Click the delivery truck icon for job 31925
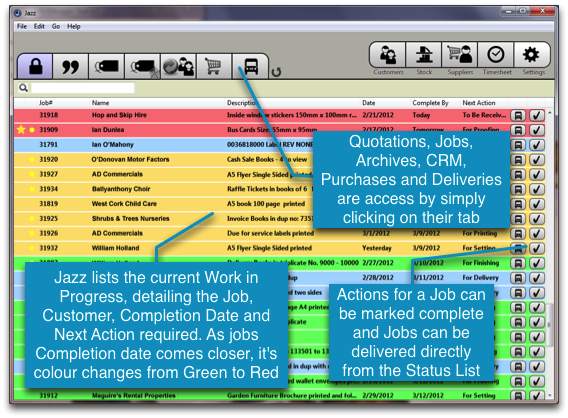Image resolution: width=568 pixels, height=418 pixels. pyautogui.click(x=518, y=219)
